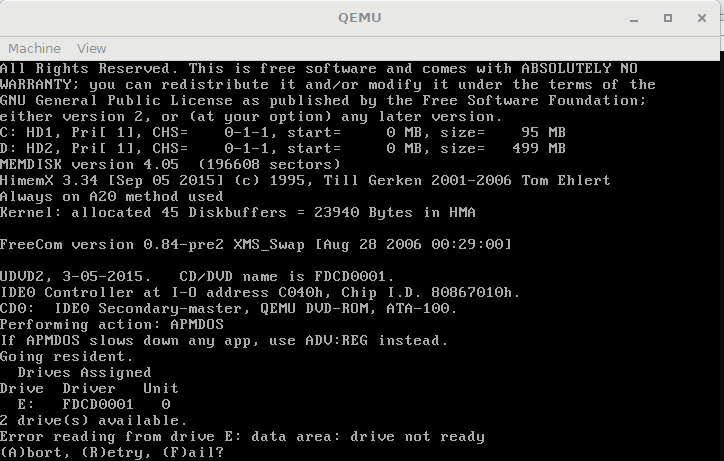Click the "Going resident." line
The height and width of the screenshot is (461, 724).
tap(66, 357)
